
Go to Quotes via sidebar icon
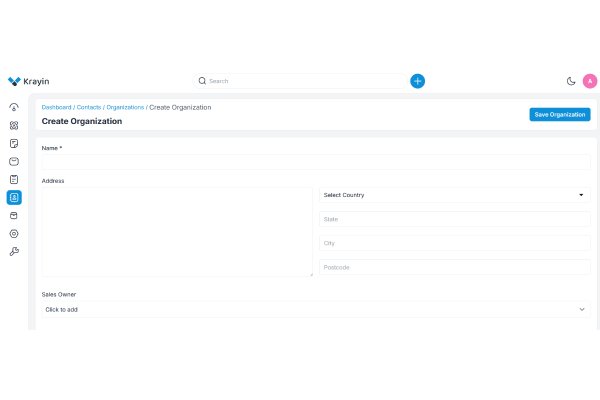14,143
